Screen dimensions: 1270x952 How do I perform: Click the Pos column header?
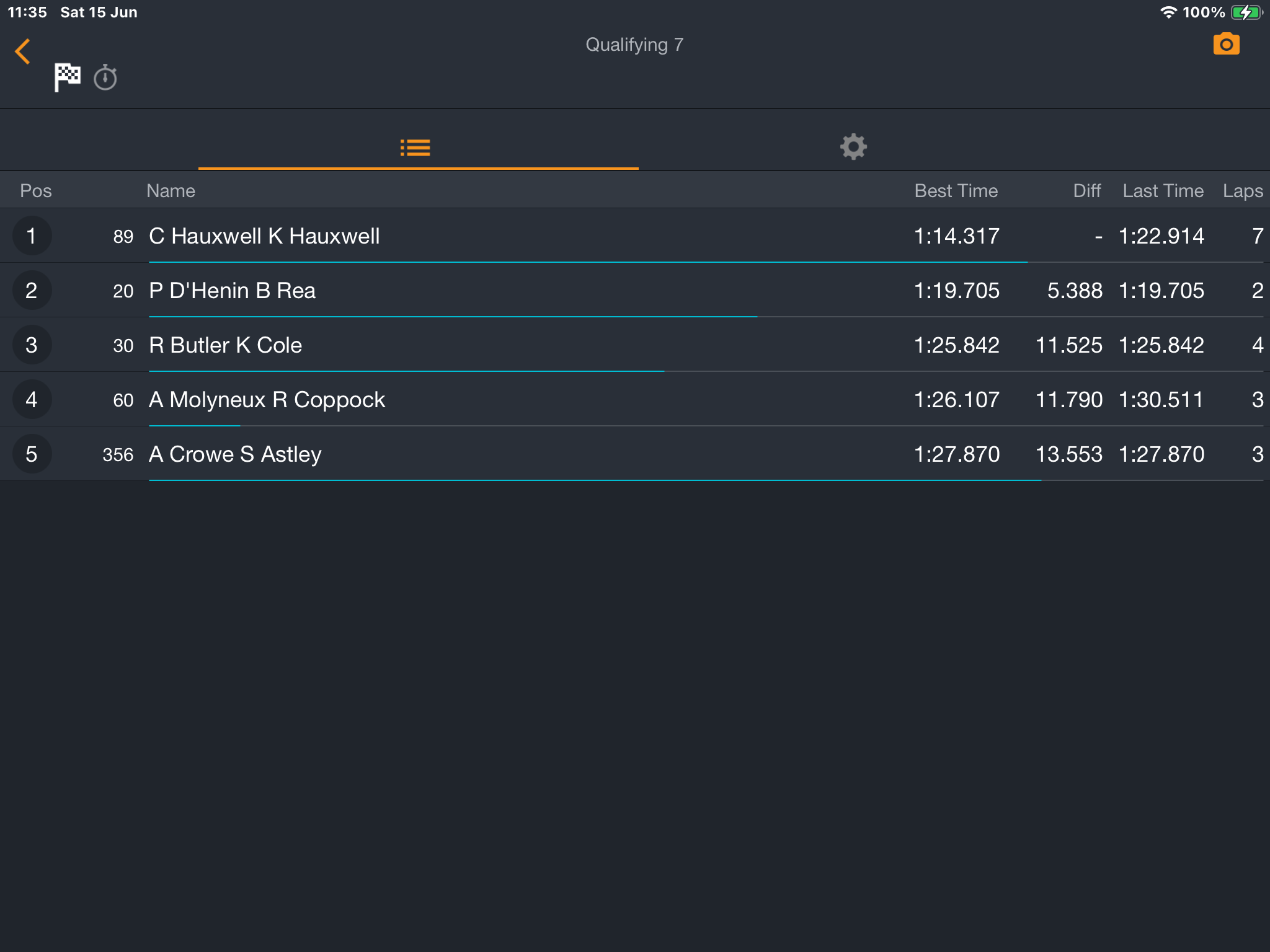point(36,191)
